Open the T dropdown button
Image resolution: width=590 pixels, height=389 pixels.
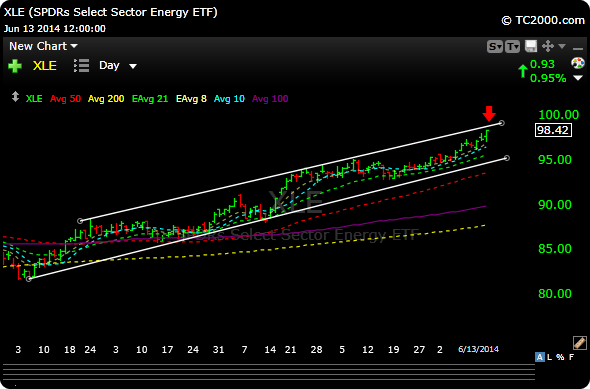tap(512, 47)
